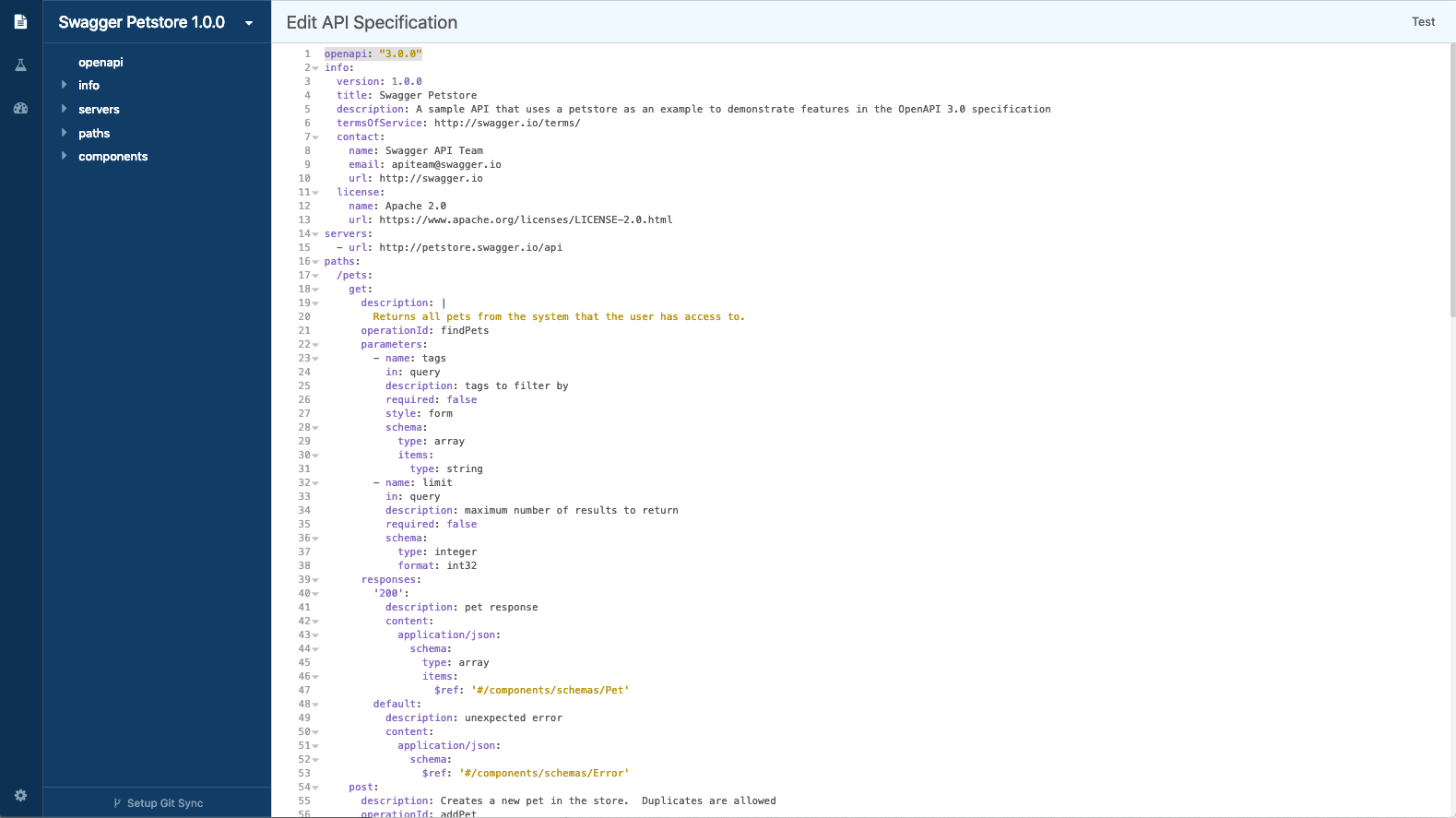Collapse the get fold arrow on line 18
Screen dimensions: 1456x818
[x=315, y=290]
